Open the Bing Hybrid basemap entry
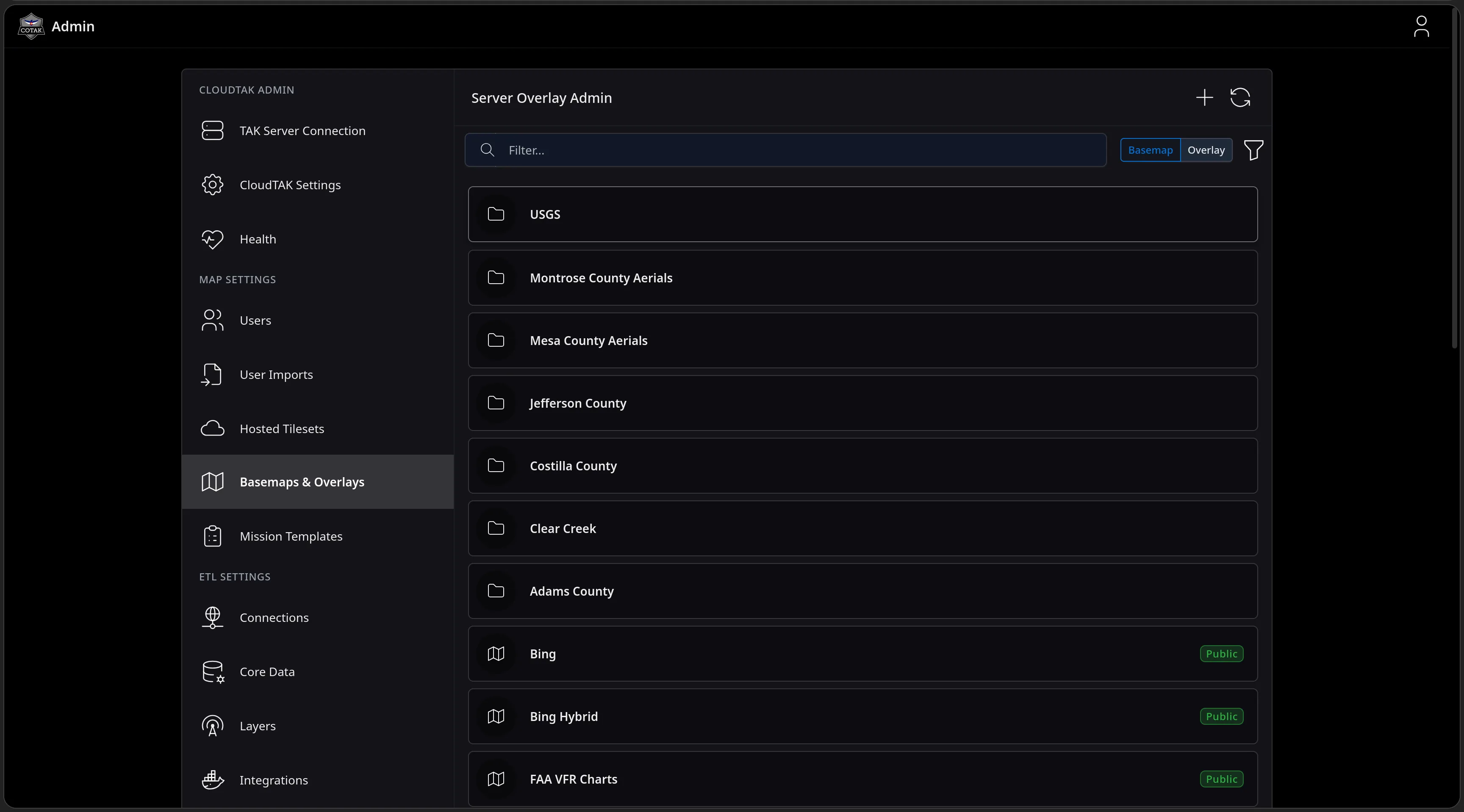Viewport: 1464px width, 812px height. [863, 717]
